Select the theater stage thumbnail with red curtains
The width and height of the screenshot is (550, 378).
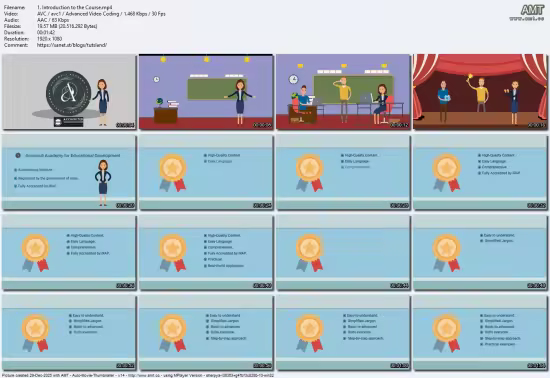coord(480,92)
